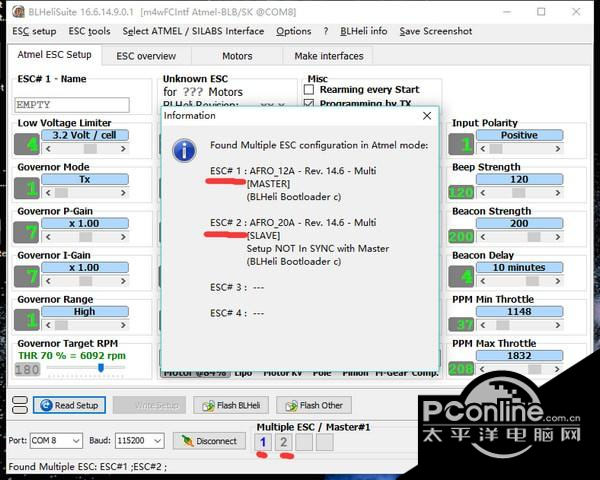Click the Beep Strength scrollbar thumb
This screenshot has height=480, width=600.
click(518, 193)
